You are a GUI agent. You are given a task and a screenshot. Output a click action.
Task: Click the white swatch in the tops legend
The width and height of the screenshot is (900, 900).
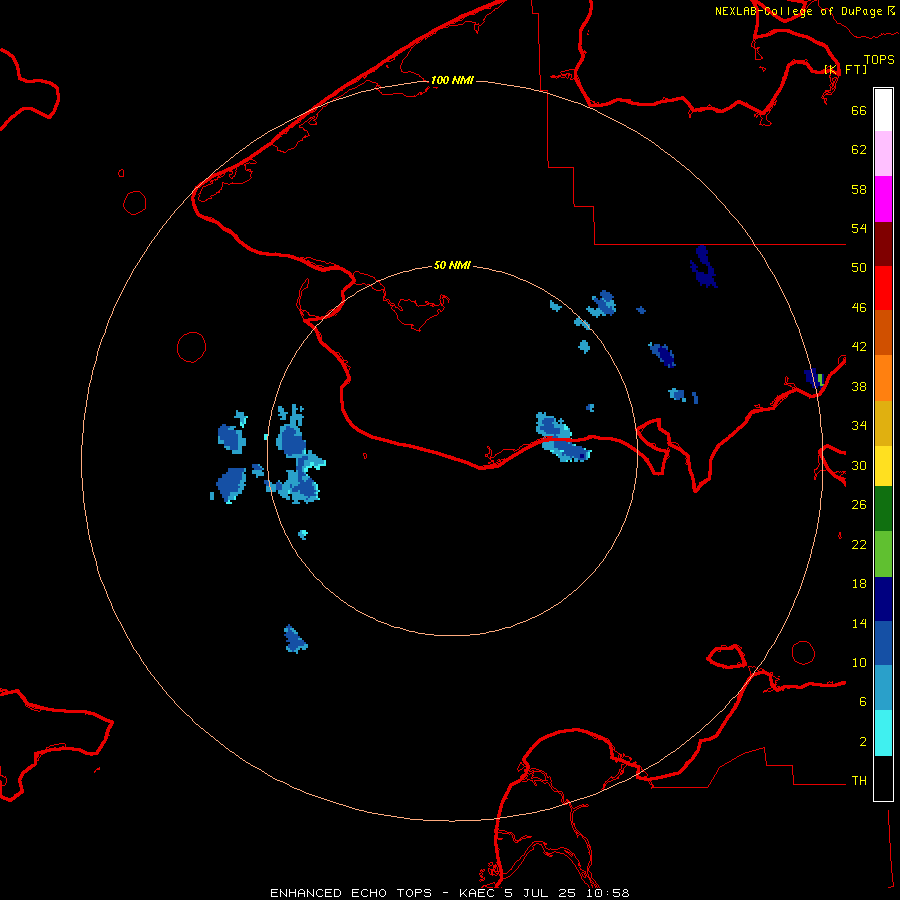pos(883,110)
